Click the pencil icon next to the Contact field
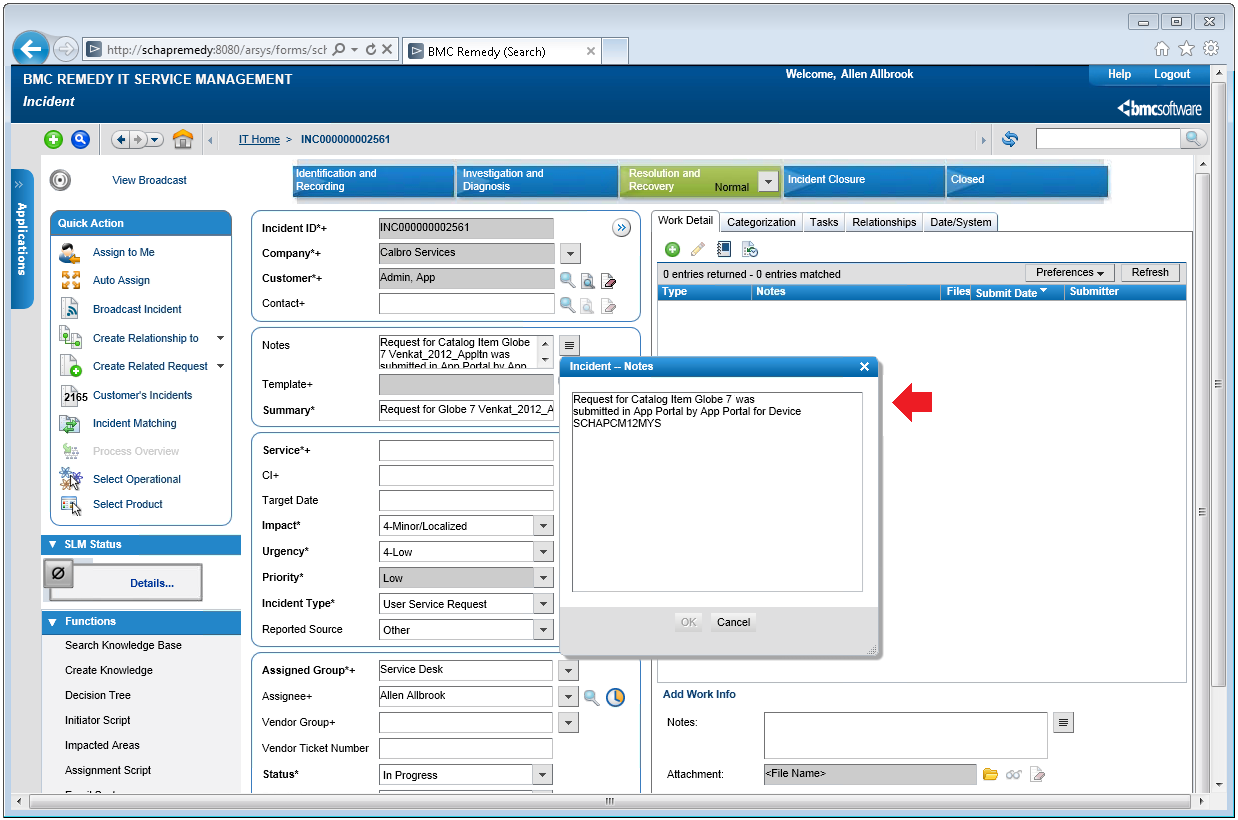 (610, 307)
